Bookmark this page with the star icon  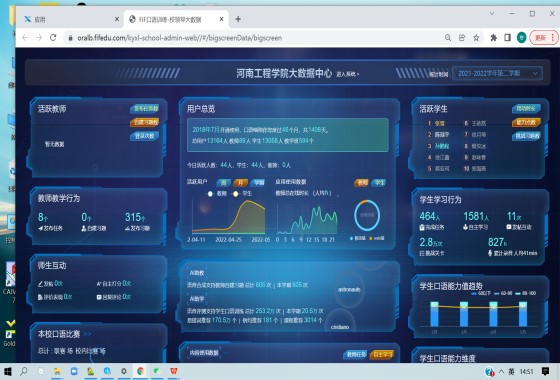[476, 38]
